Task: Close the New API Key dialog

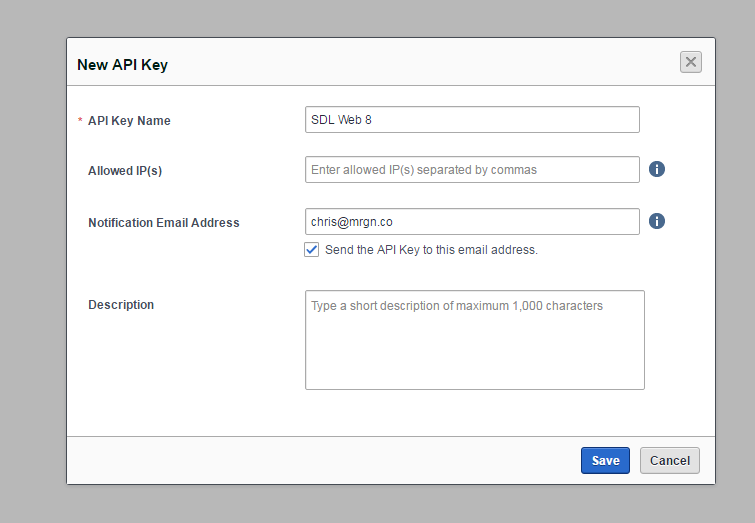Action: click(690, 62)
